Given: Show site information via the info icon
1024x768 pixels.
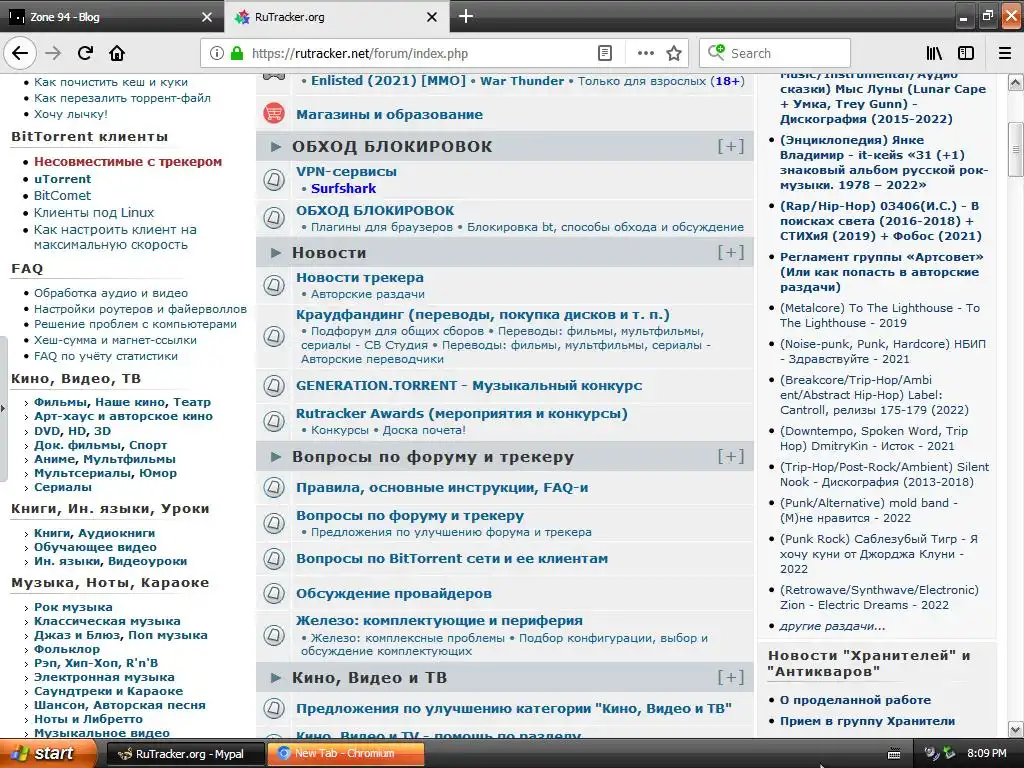Looking at the screenshot, I should point(216,54).
